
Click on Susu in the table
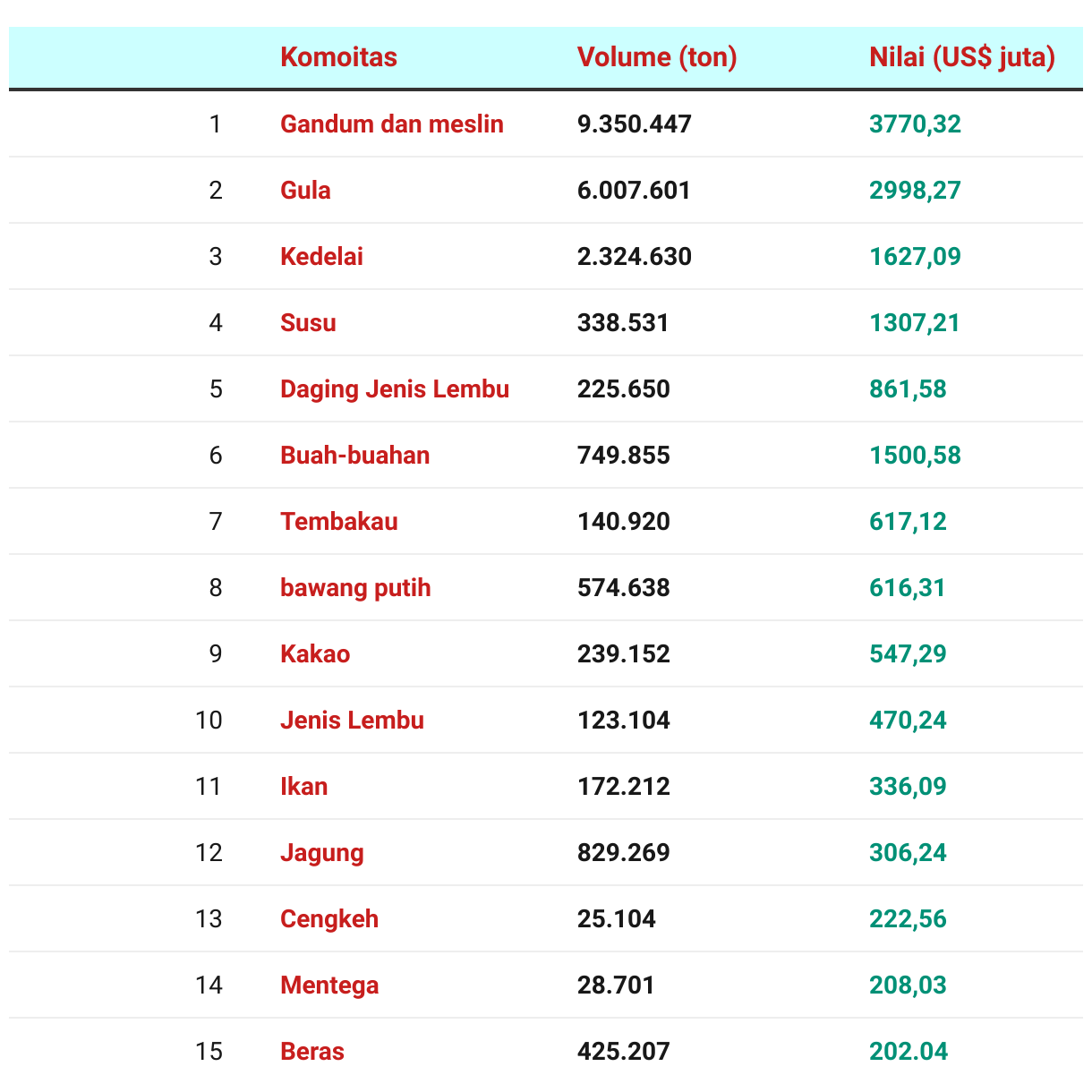(308, 322)
